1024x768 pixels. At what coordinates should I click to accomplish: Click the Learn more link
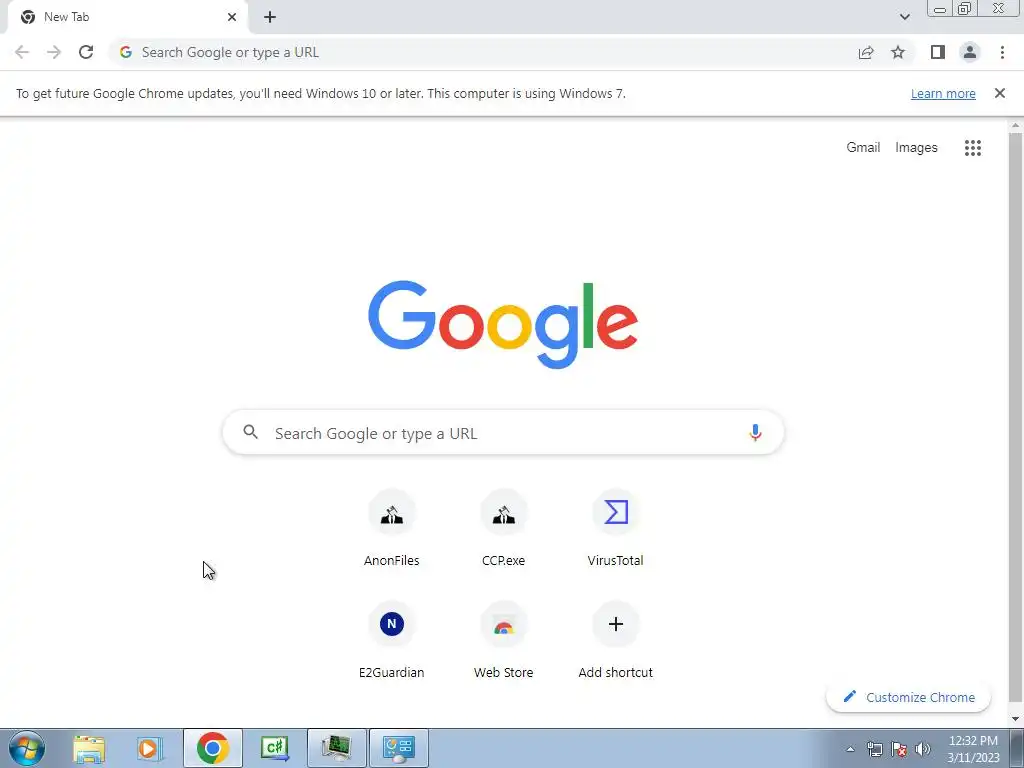pos(943,94)
